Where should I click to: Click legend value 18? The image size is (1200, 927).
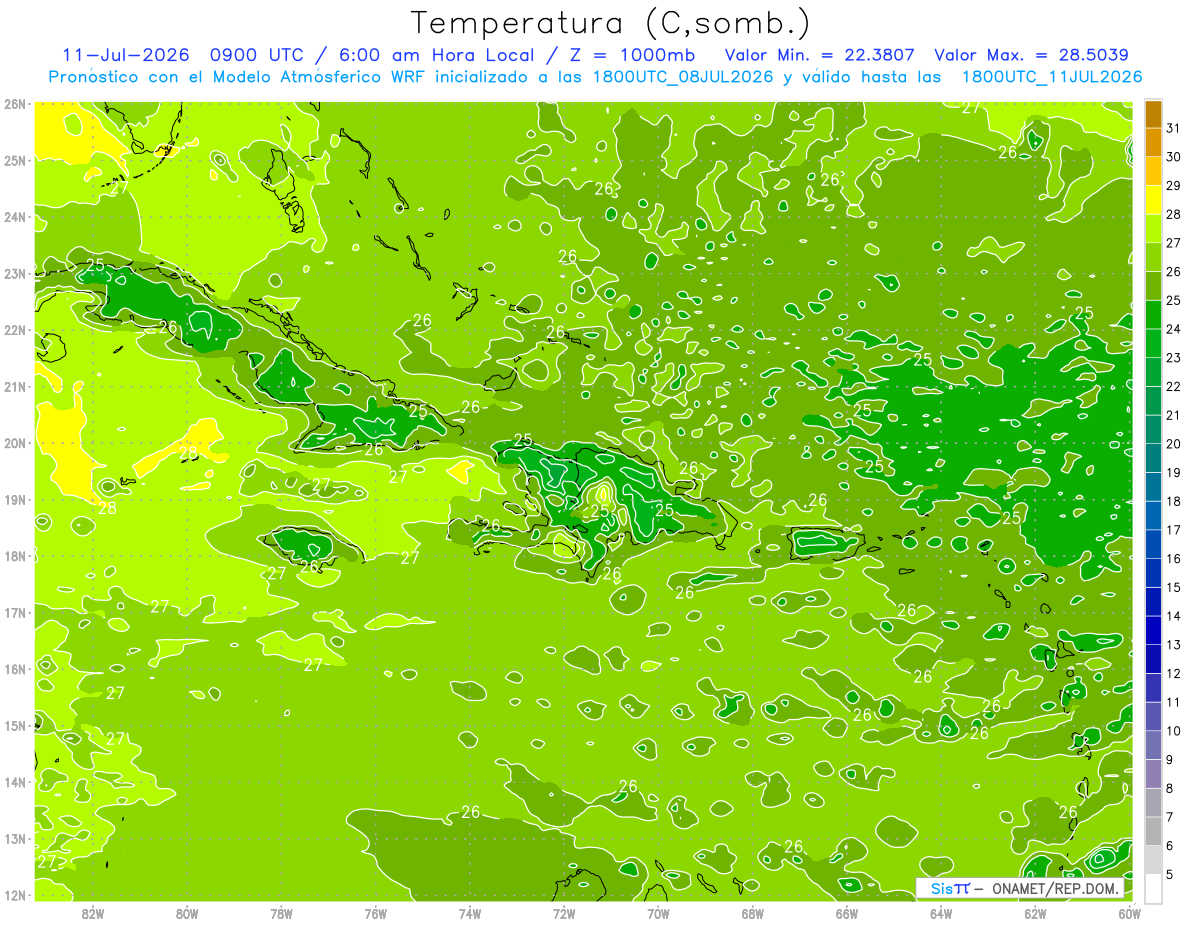click(x=1173, y=501)
